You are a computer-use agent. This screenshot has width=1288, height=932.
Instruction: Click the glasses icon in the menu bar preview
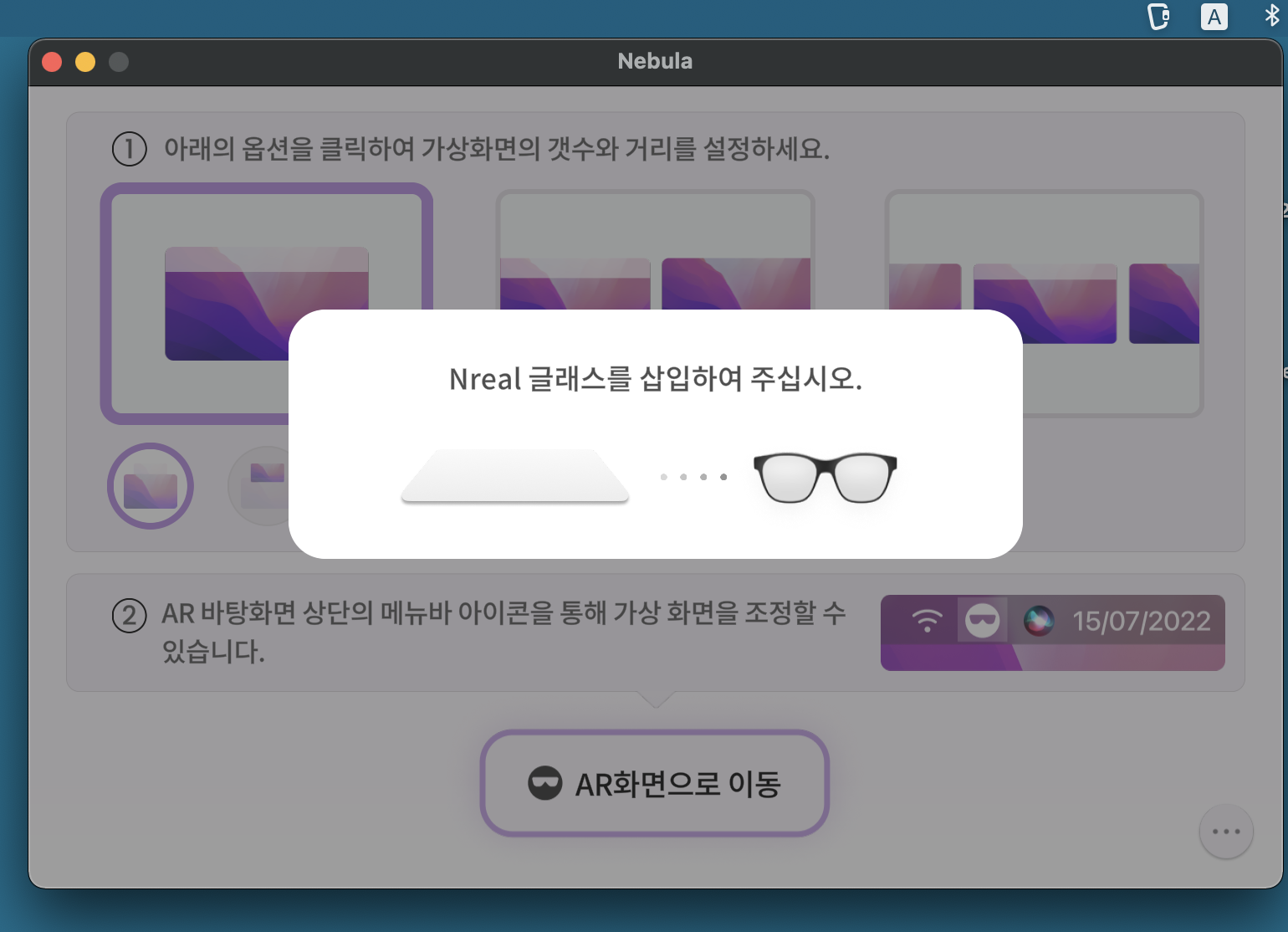pyautogui.click(x=982, y=621)
